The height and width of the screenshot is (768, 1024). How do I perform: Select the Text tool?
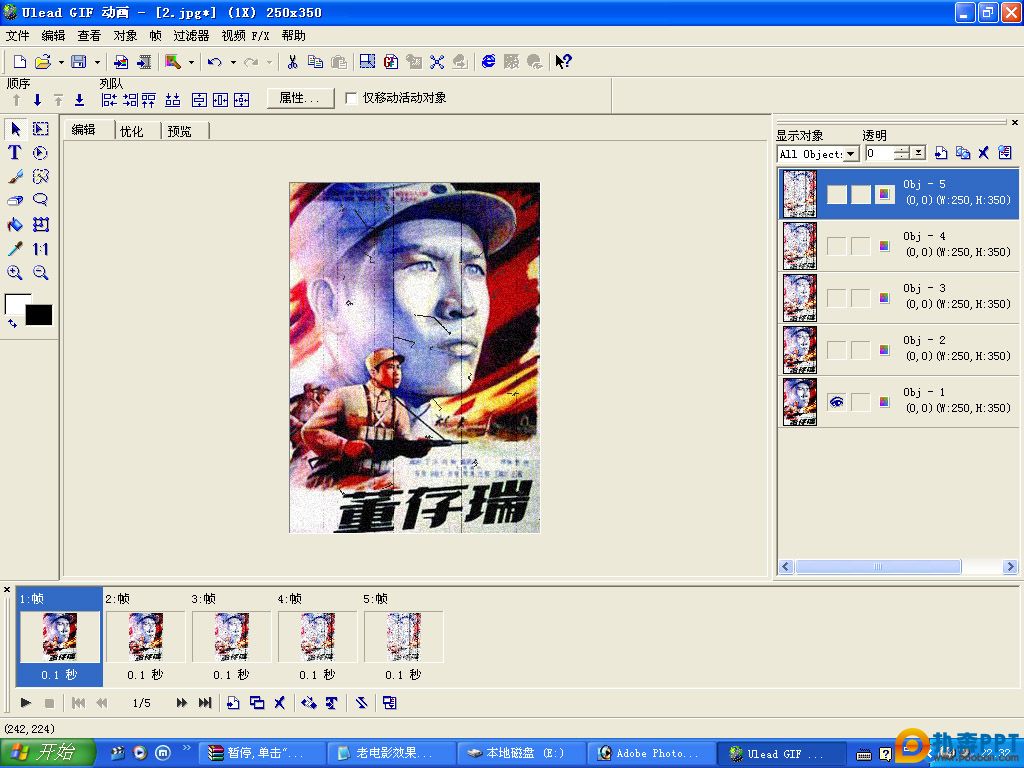[14, 153]
